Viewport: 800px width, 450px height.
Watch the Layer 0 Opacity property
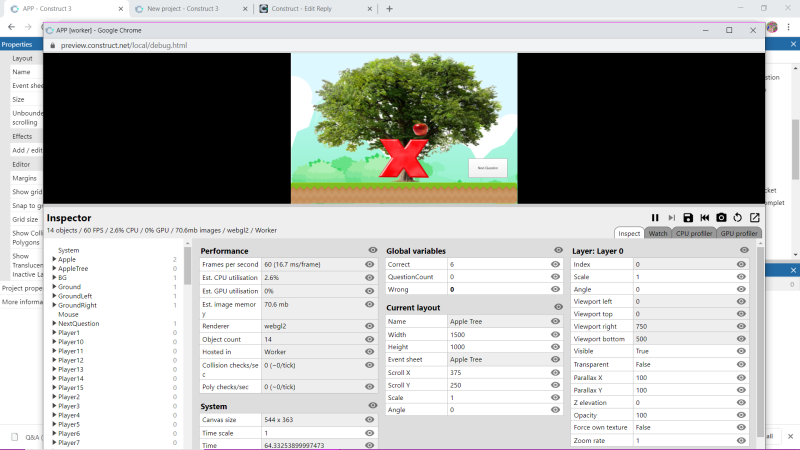click(741, 415)
